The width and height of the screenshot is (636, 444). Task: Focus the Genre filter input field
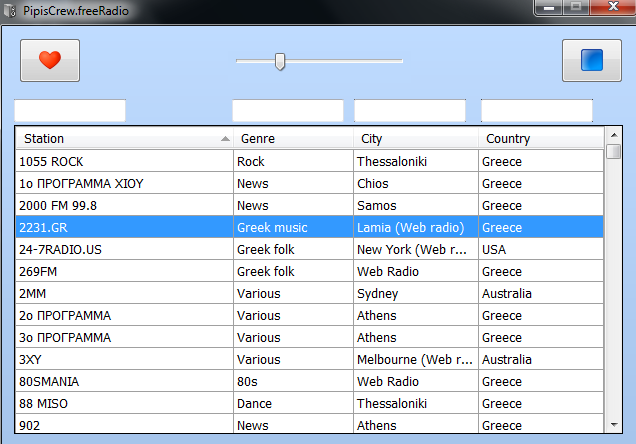288,111
